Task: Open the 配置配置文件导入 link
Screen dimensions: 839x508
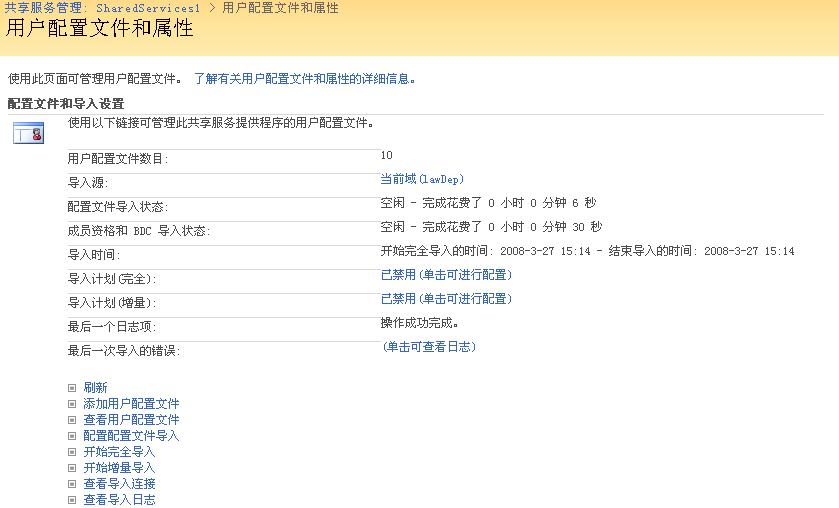Action: [x=132, y=436]
